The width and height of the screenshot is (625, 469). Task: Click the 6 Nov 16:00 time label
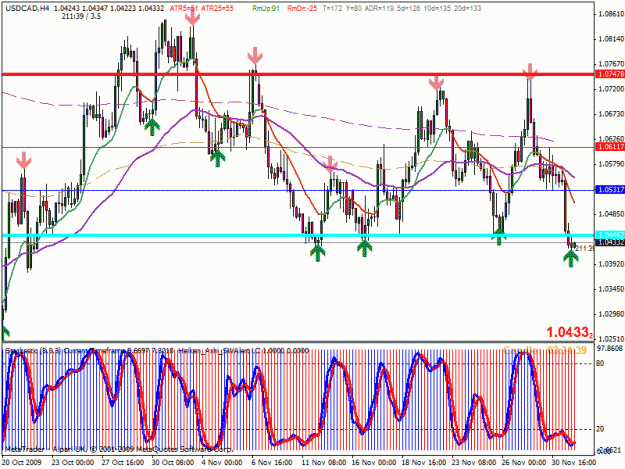click(272, 463)
